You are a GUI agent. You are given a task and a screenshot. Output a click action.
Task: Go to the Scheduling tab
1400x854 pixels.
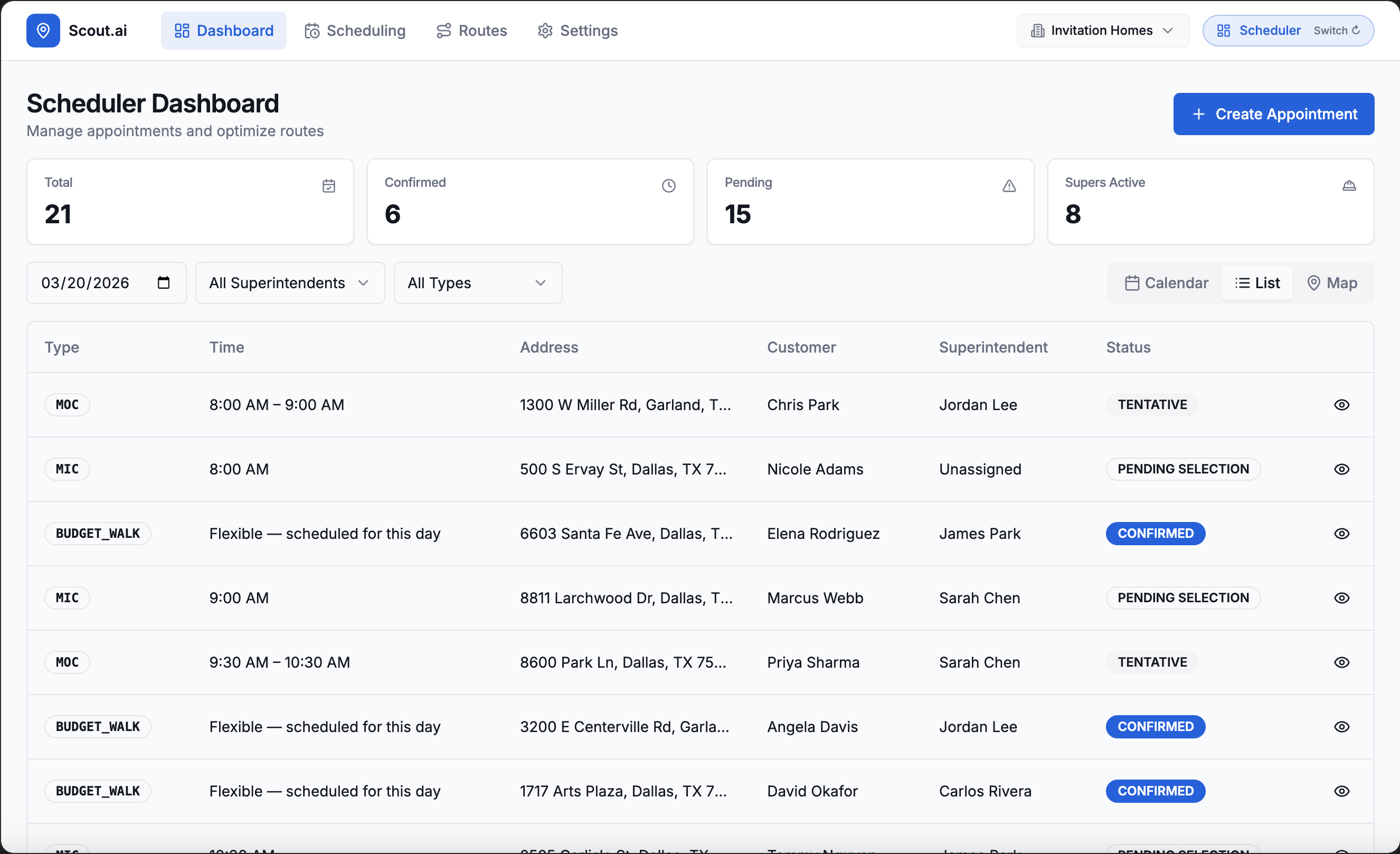[355, 31]
